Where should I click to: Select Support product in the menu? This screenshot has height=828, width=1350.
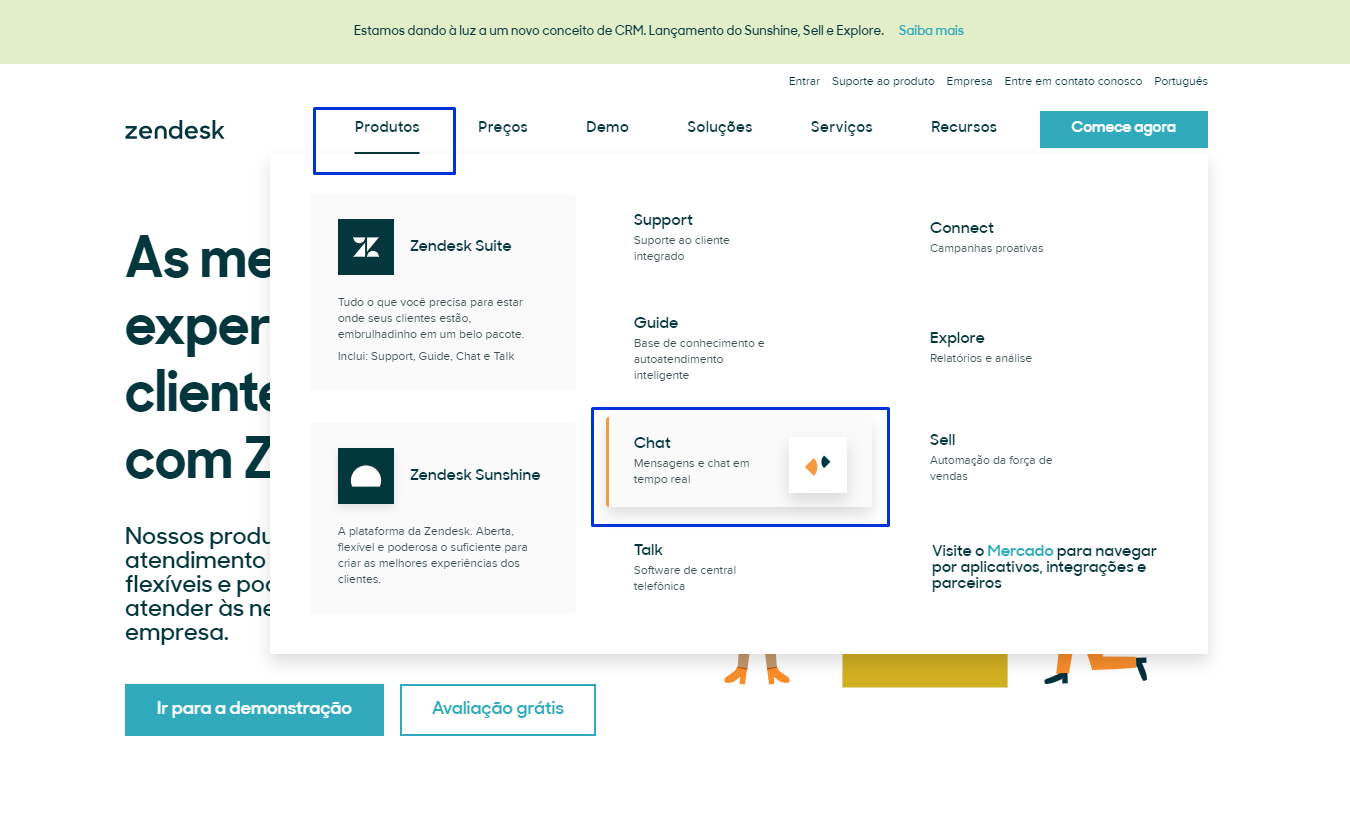click(x=663, y=220)
